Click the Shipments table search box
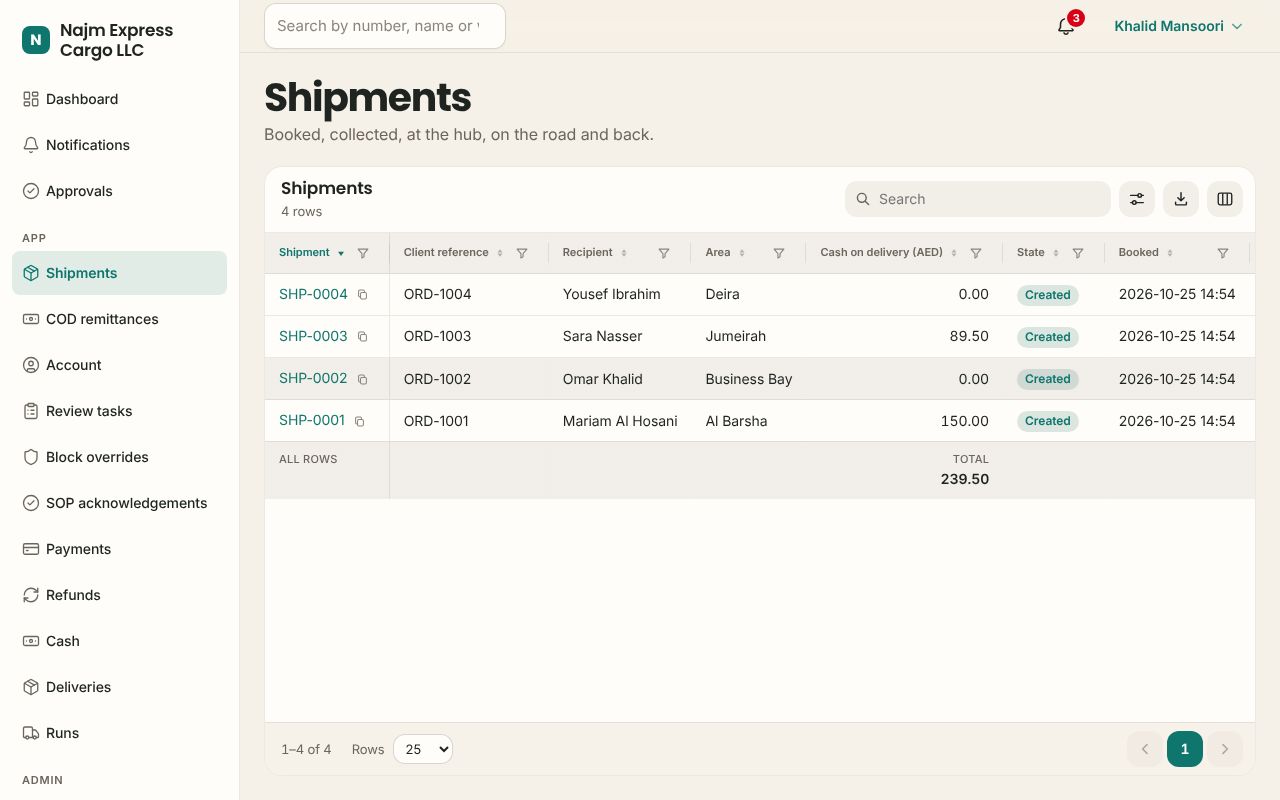The image size is (1280, 800). pos(978,199)
